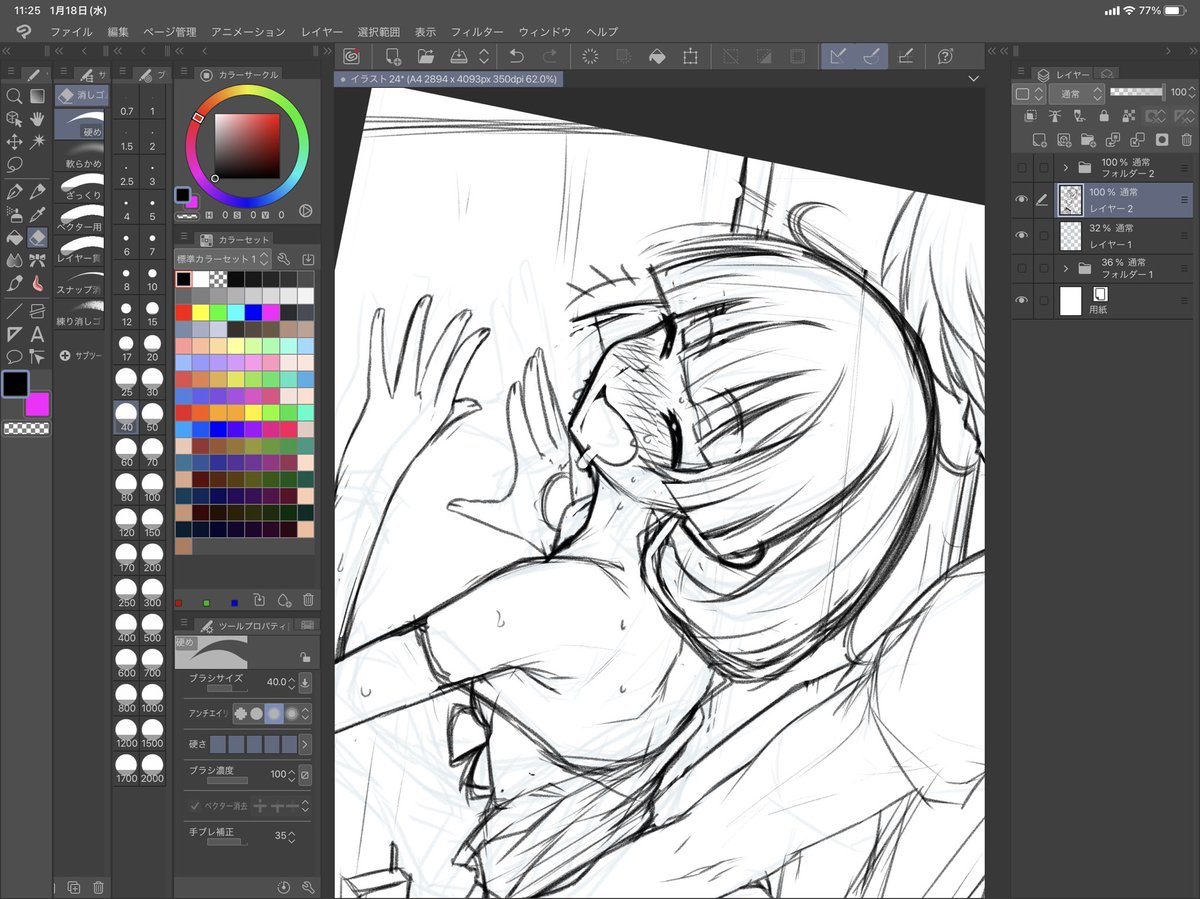The height and width of the screenshot is (899, 1200).
Task: Toggle visibility of the 用紙 layer
Action: pos(1021,299)
